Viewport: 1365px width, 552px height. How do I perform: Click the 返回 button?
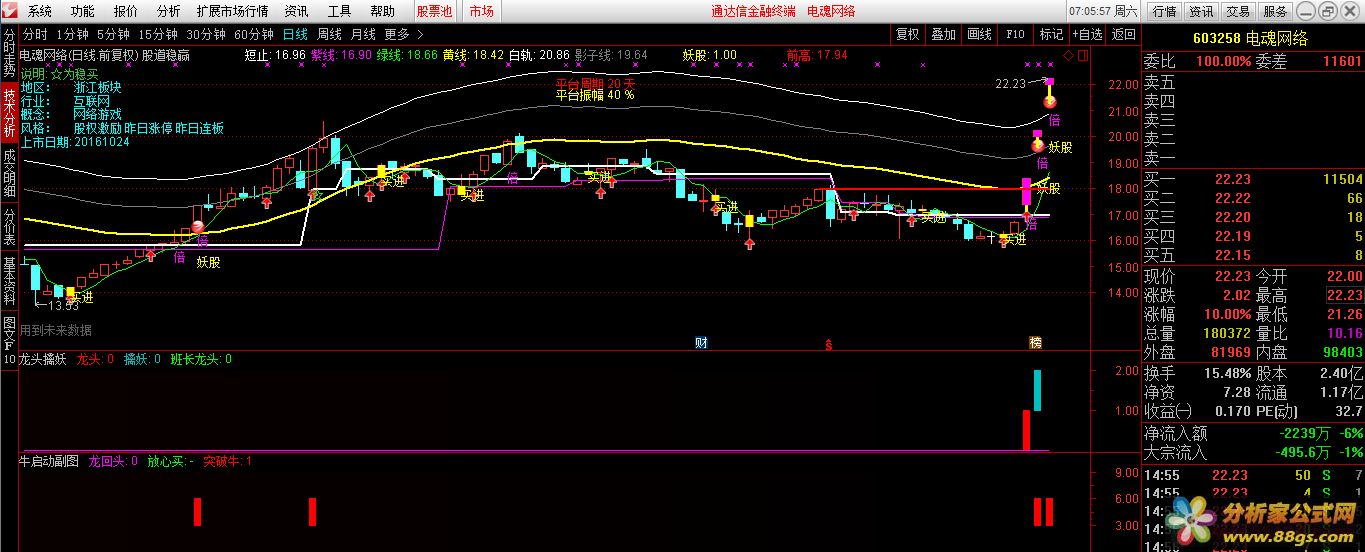click(x=1123, y=34)
